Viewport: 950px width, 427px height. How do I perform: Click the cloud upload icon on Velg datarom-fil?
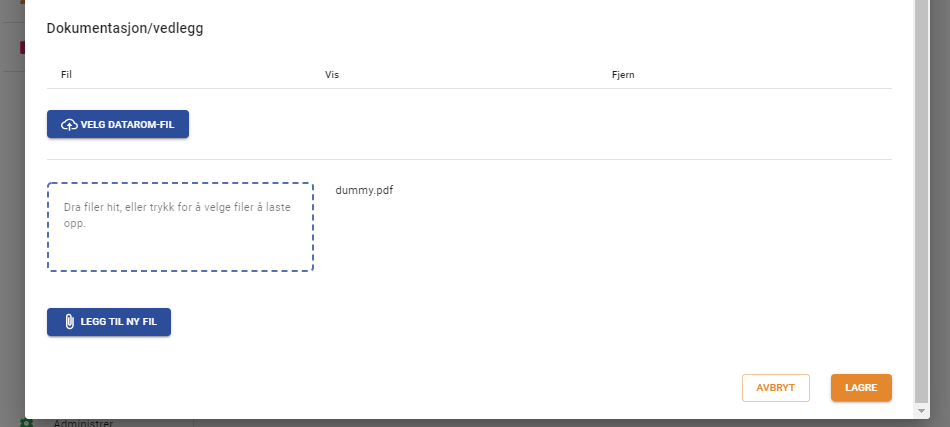tap(69, 125)
